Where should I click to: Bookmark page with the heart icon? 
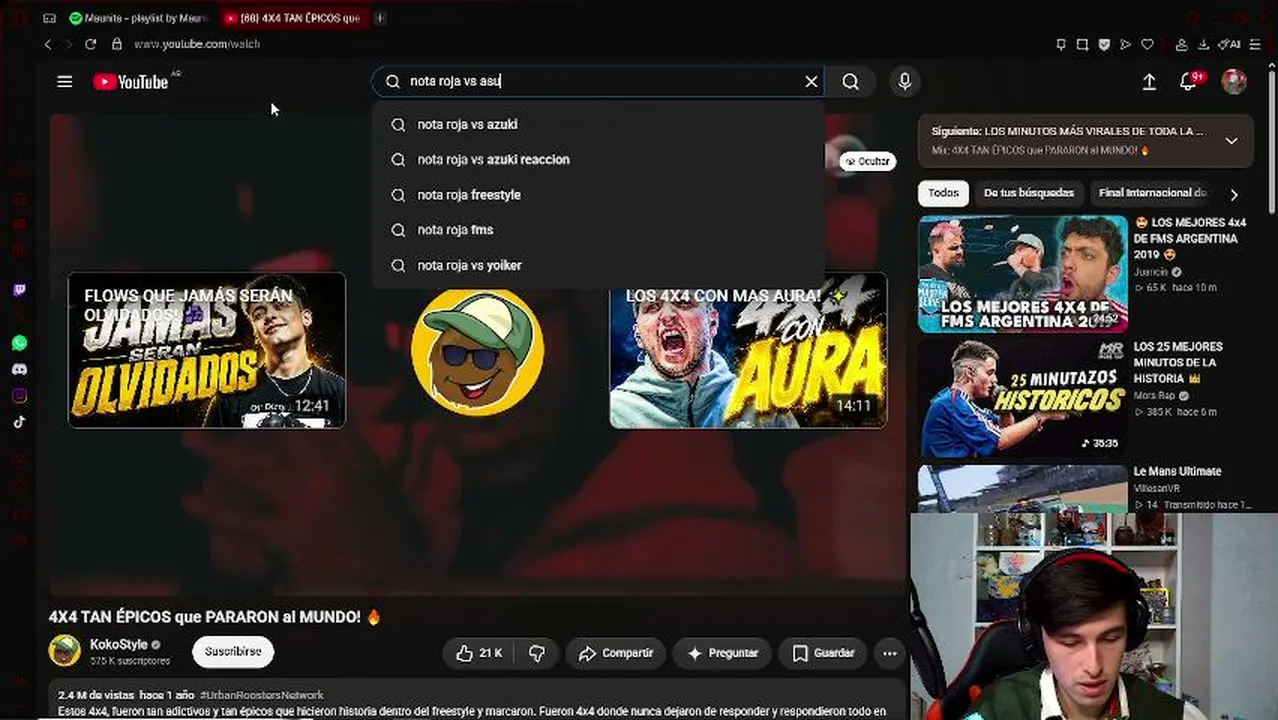(x=1147, y=44)
